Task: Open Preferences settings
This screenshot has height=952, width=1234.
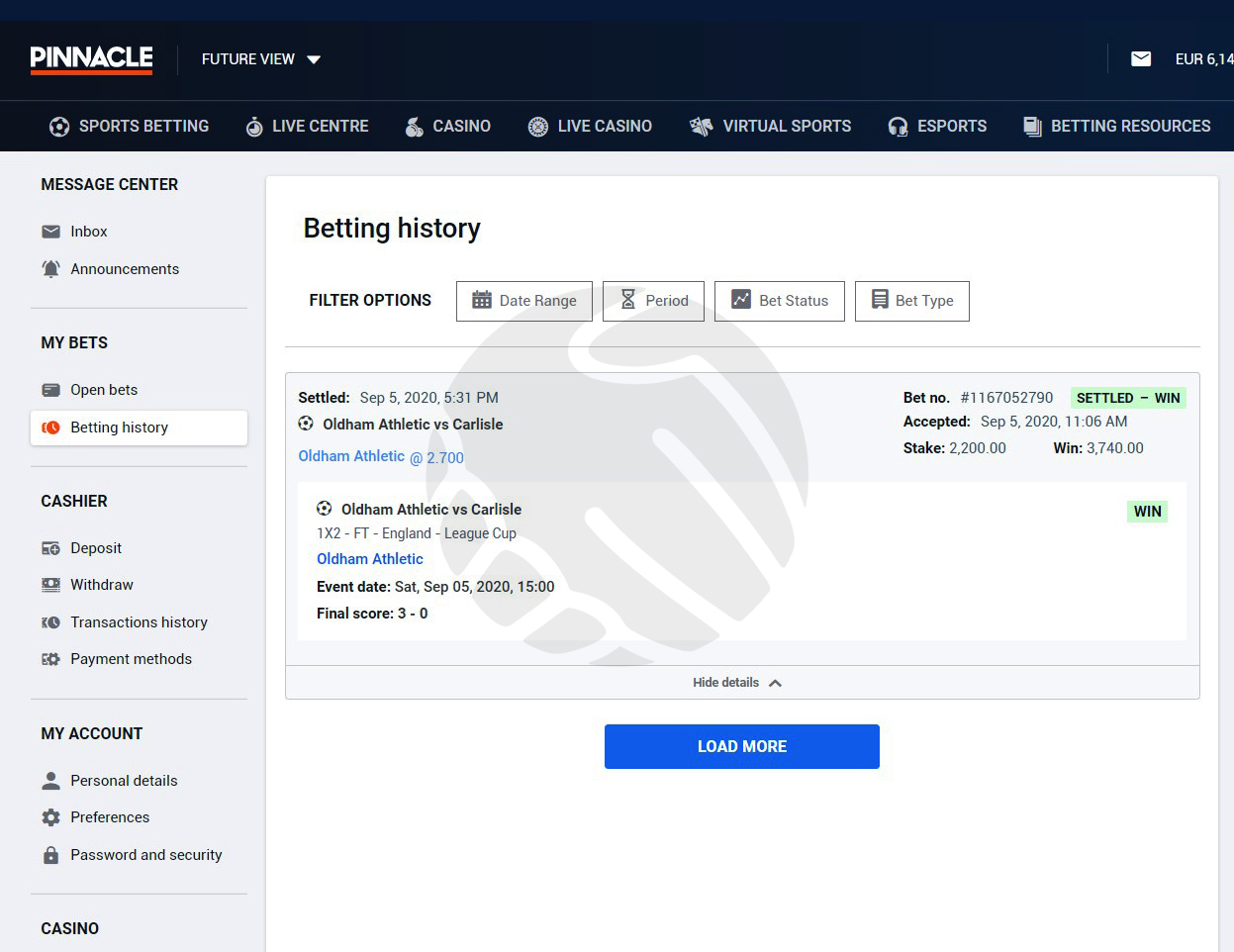Action: (x=110, y=817)
